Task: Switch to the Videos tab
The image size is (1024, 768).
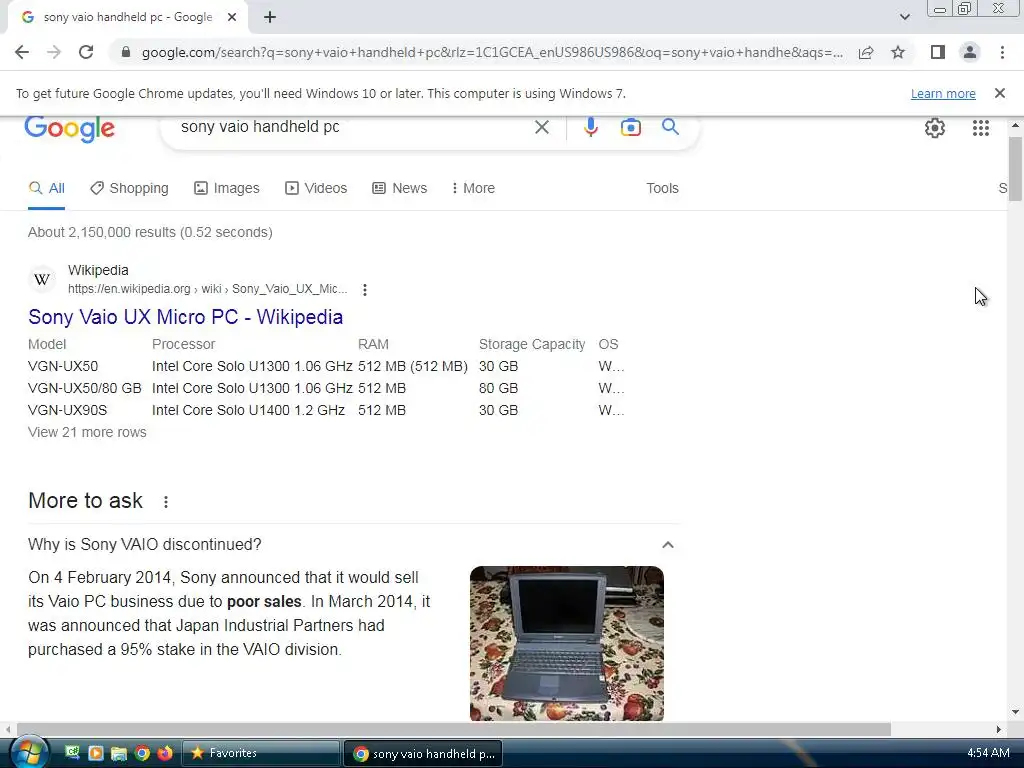Action: (316, 189)
